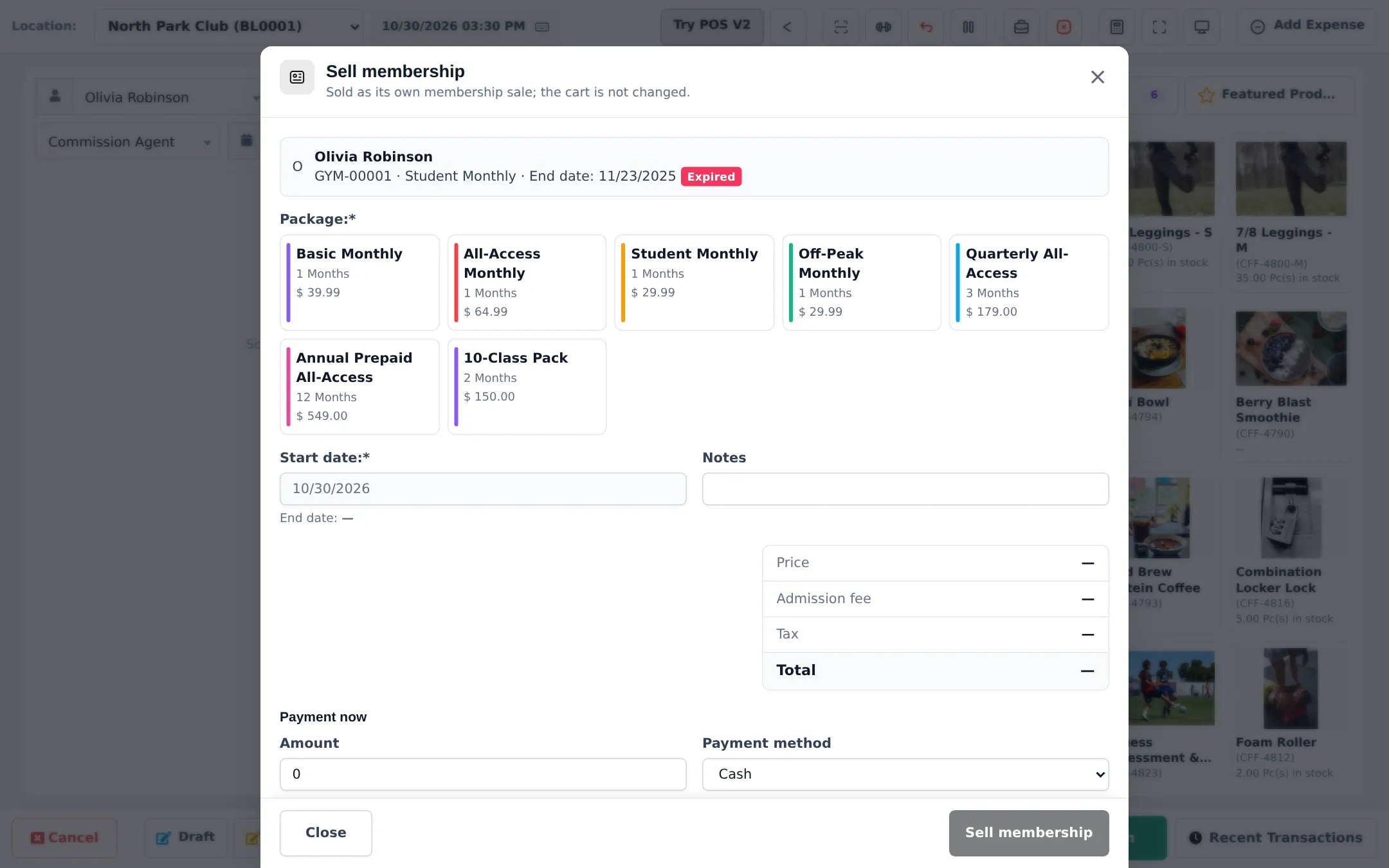Open Recent Transactions
The image size is (1389, 868).
(x=1276, y=837)
